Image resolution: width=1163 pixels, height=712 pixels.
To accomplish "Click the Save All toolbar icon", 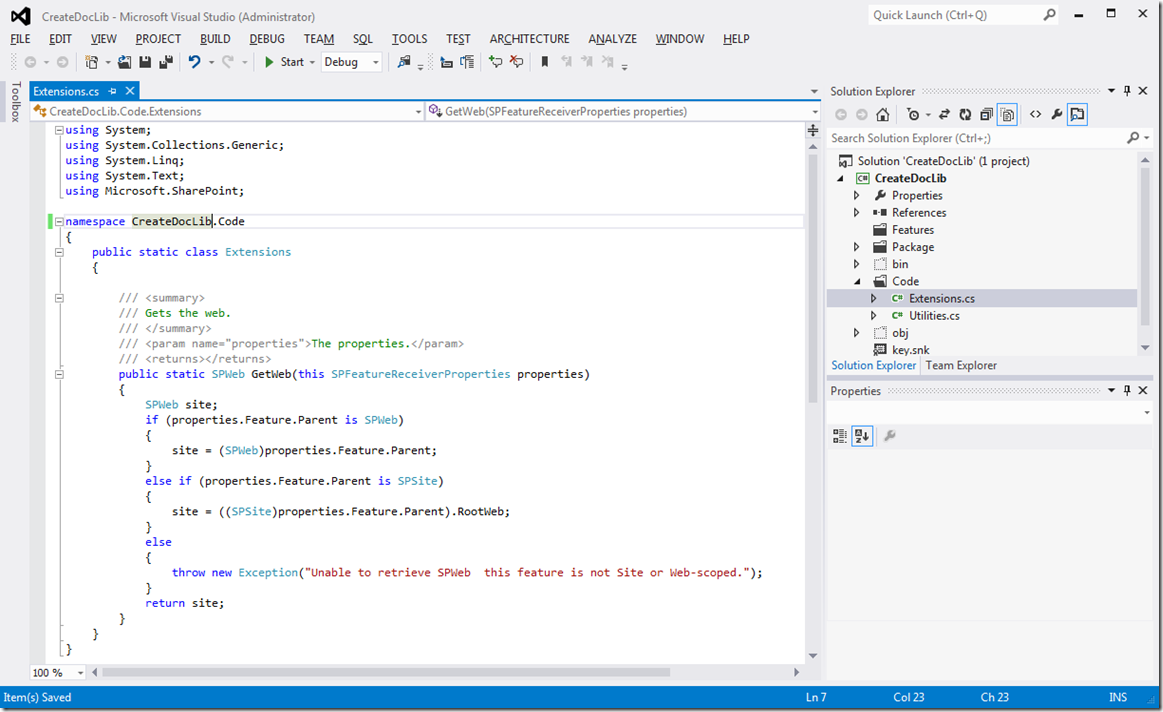I will [x=166, y=62].
